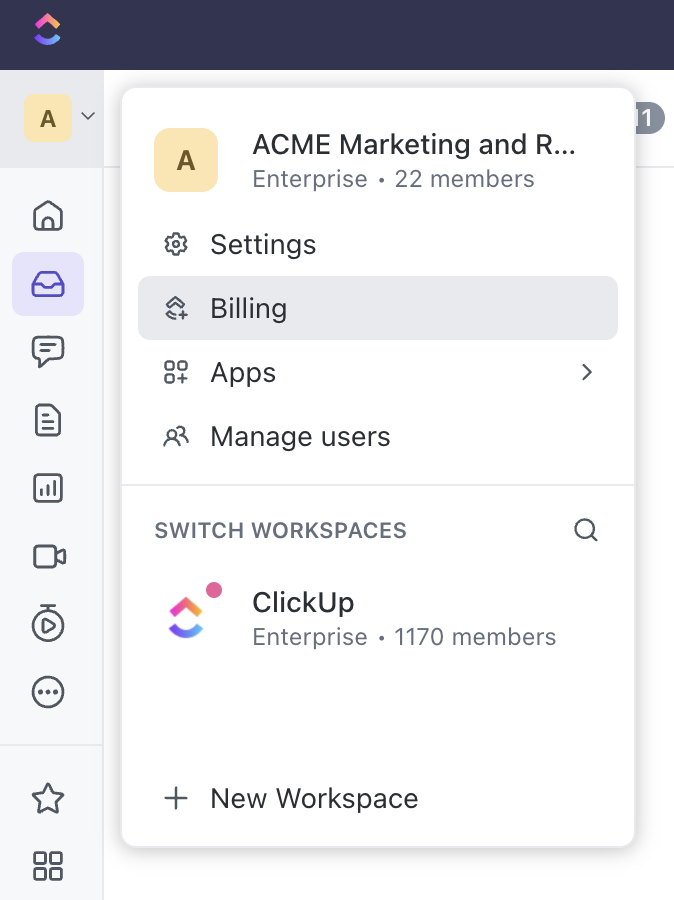The image size is (674, 900).
Task: Open the Inbox sidebar icon
Action: pos(48,285)
